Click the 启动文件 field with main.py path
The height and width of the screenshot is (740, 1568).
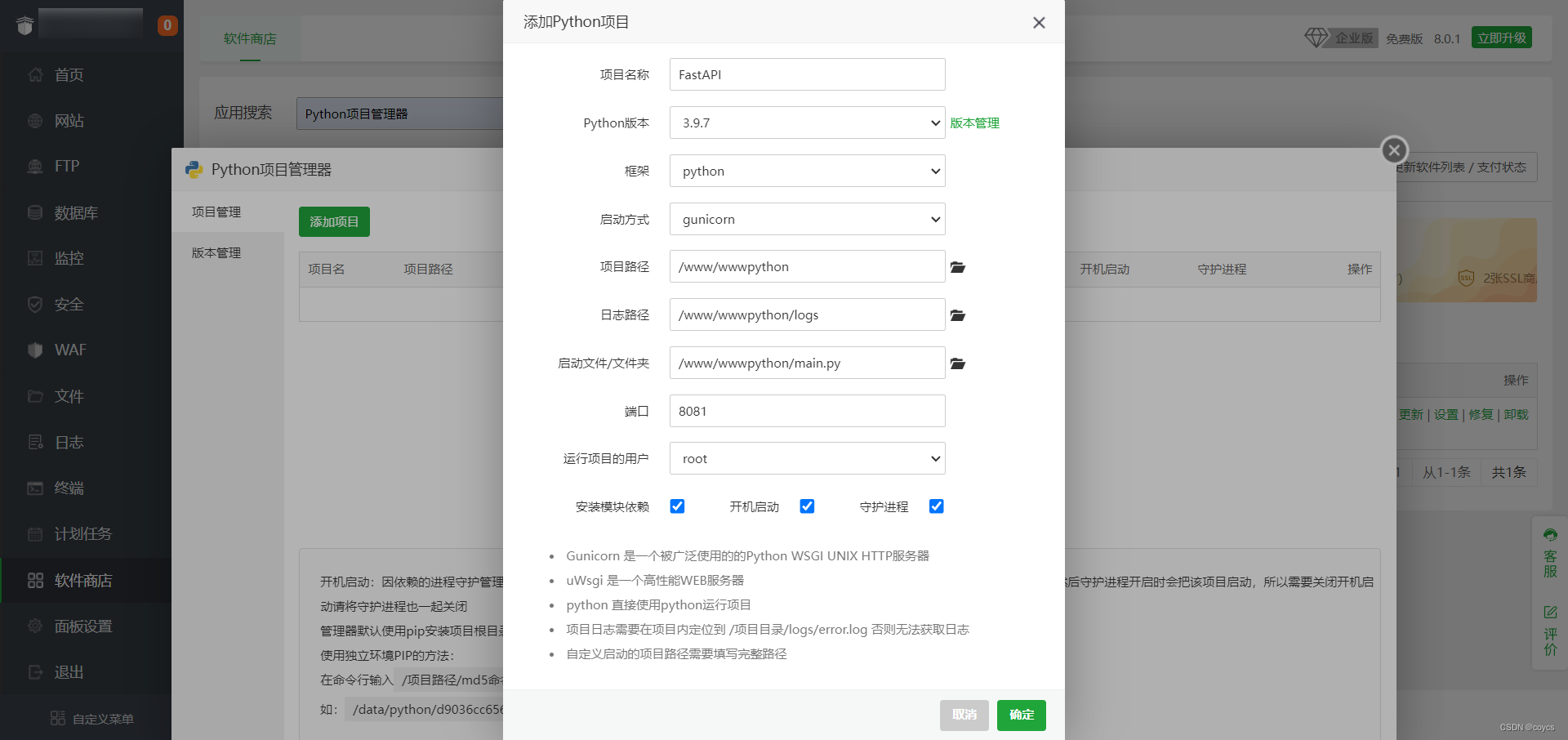click(808, 363)
